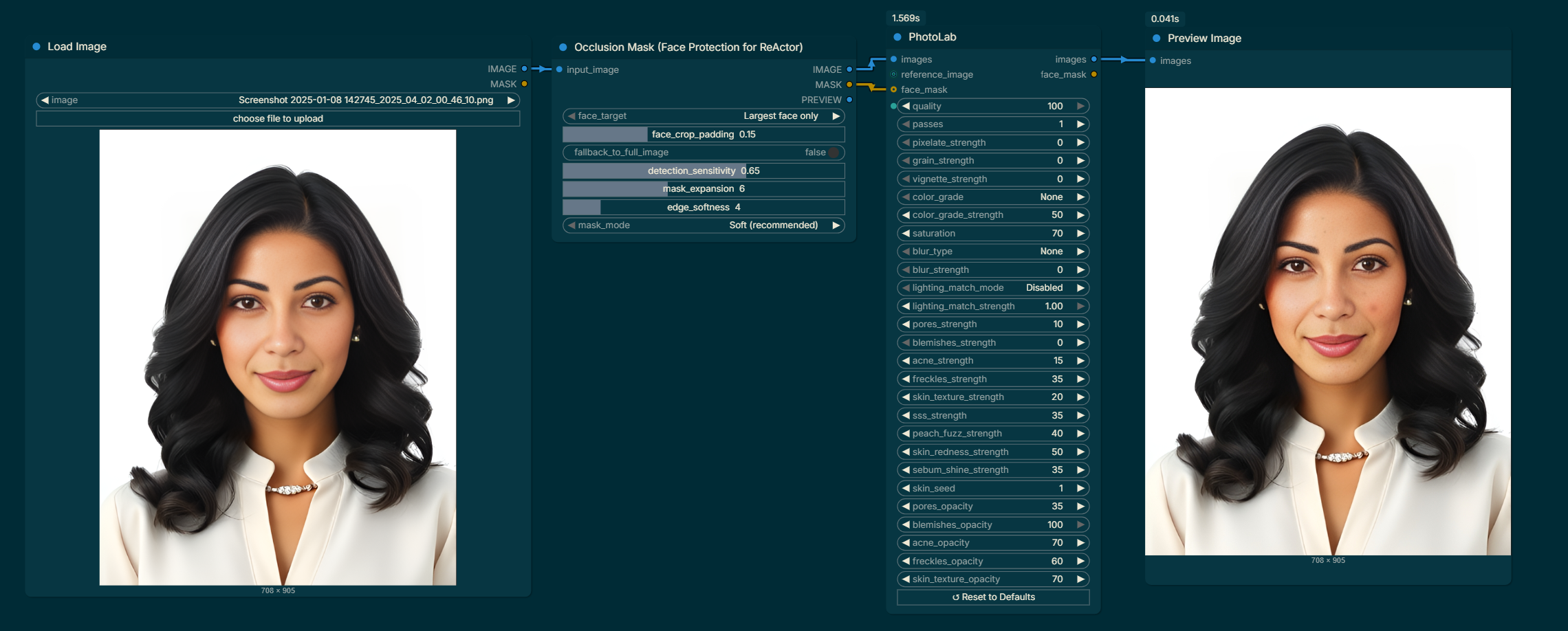This screenshot has width=1568, height=631.
Task: Adjust face_crop_padding slider
Action: (704, 135)
